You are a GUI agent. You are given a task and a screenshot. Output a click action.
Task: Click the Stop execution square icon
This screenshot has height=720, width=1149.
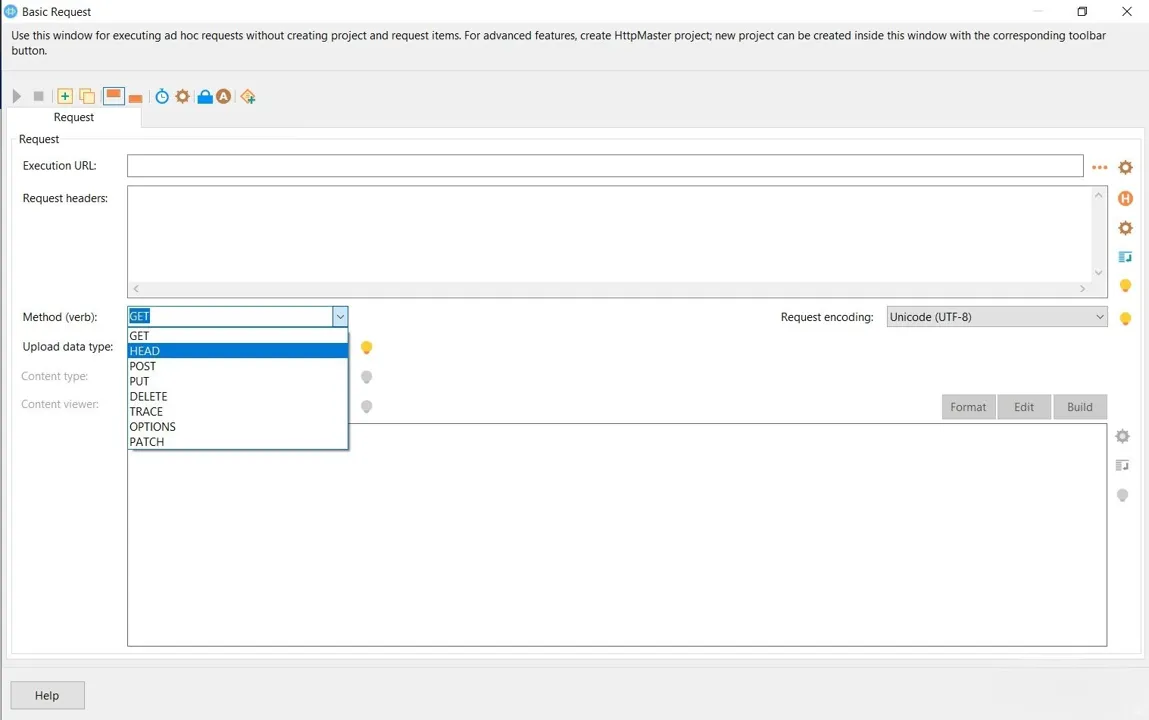(x=39, y=96)
